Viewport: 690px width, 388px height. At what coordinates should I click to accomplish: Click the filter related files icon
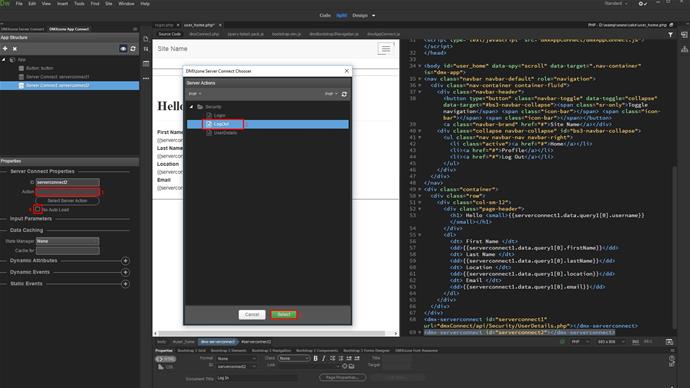tap(670, 34)
